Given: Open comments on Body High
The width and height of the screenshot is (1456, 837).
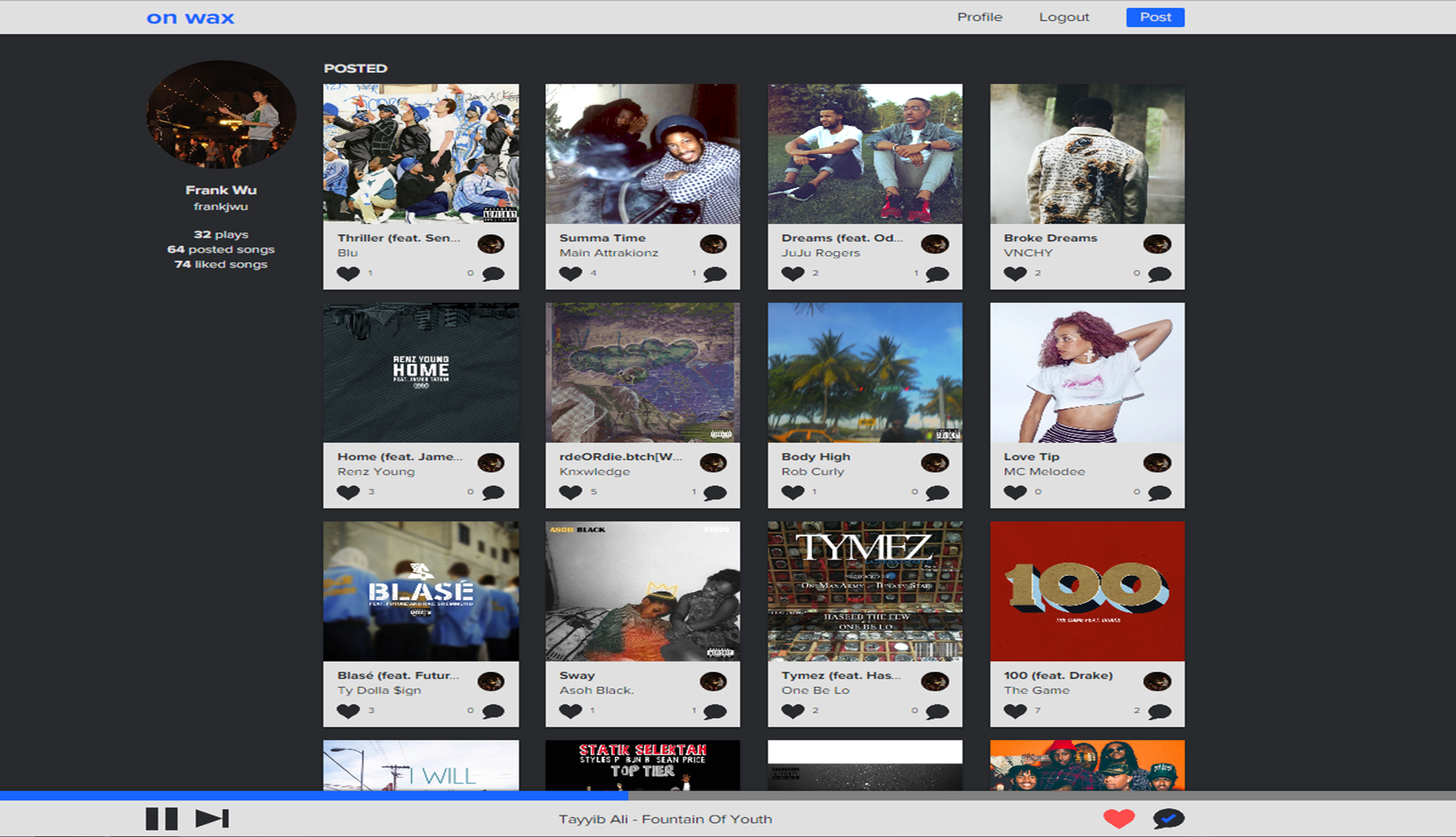Looking at the screenshot, I should (937, 492).
